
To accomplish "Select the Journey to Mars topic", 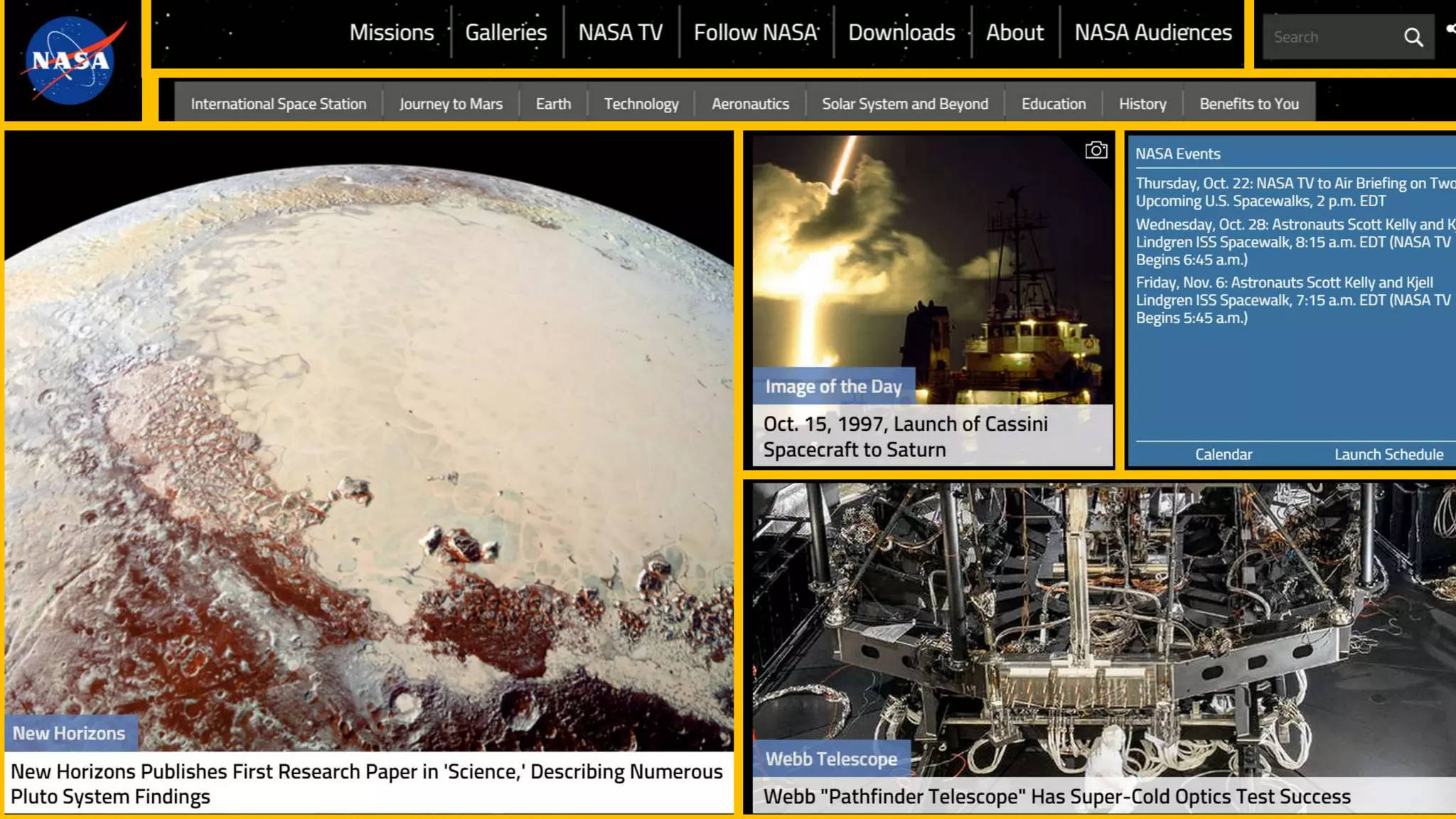I will [x=451, y=104].
